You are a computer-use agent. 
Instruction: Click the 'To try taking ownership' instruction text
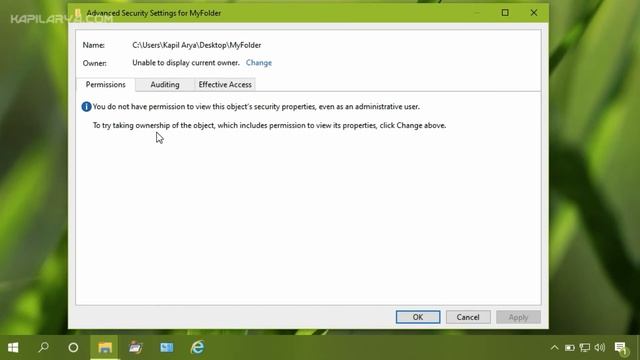click(269, 126)
